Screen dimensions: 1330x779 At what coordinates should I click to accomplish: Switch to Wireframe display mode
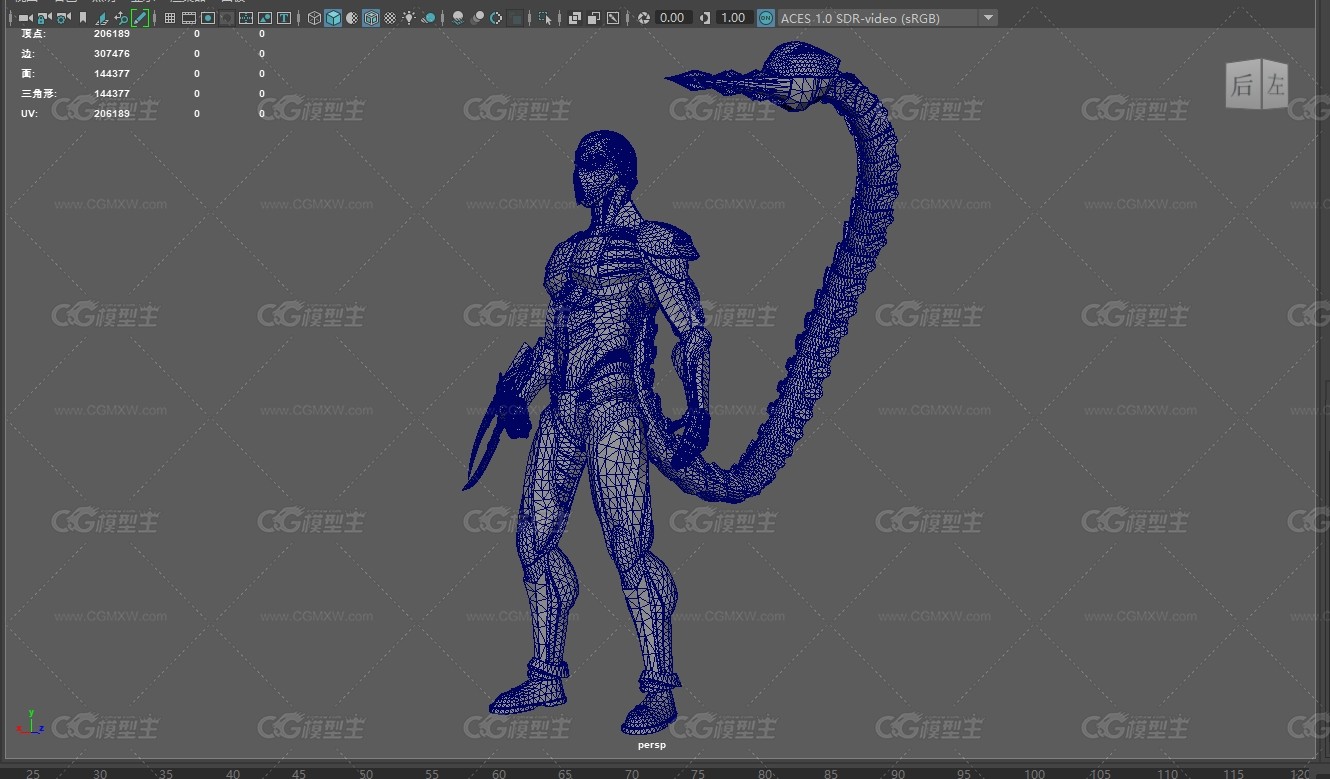314,18
